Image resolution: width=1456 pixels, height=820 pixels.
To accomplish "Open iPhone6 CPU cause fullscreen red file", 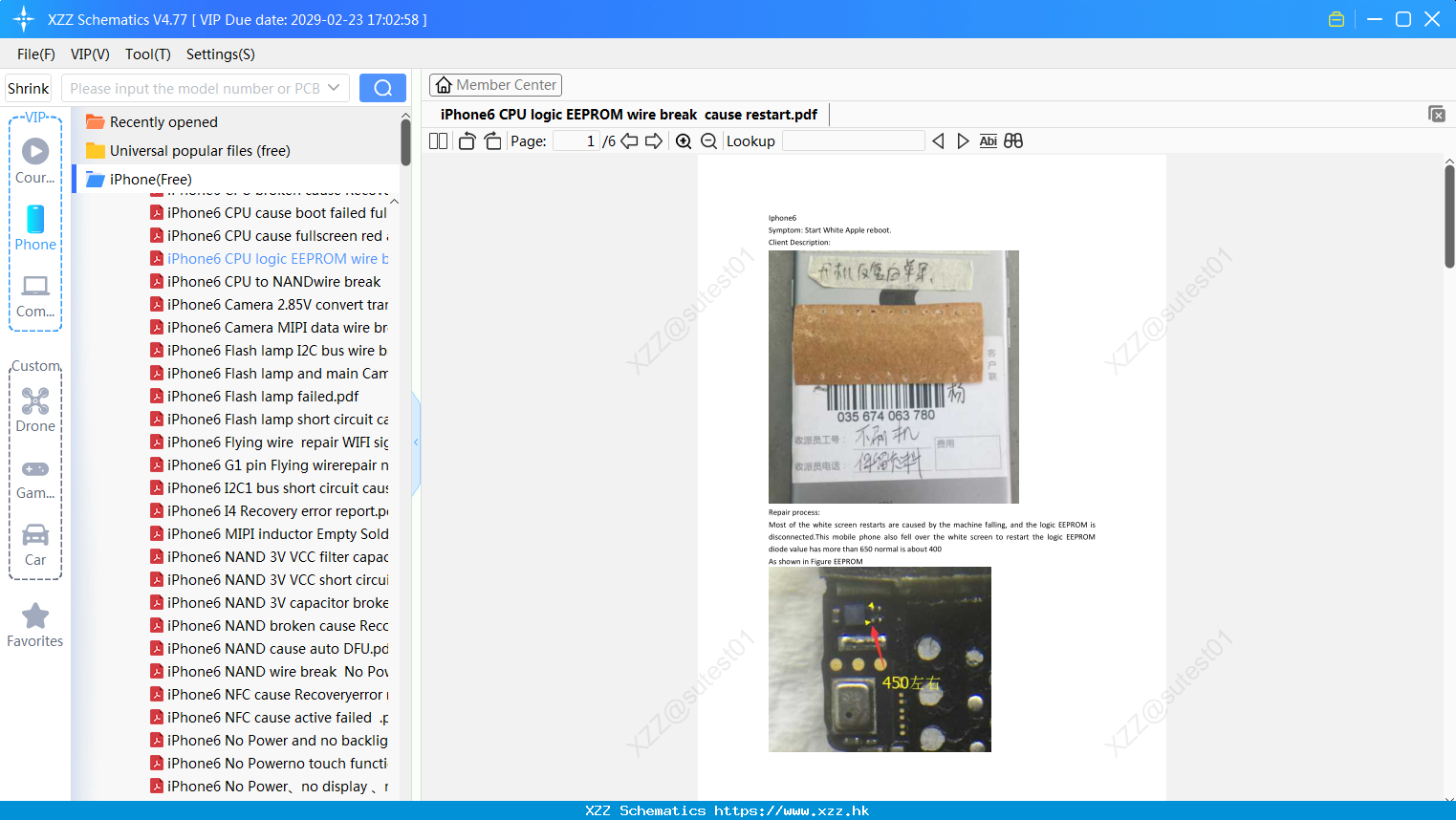I will [x=269, y=236].
